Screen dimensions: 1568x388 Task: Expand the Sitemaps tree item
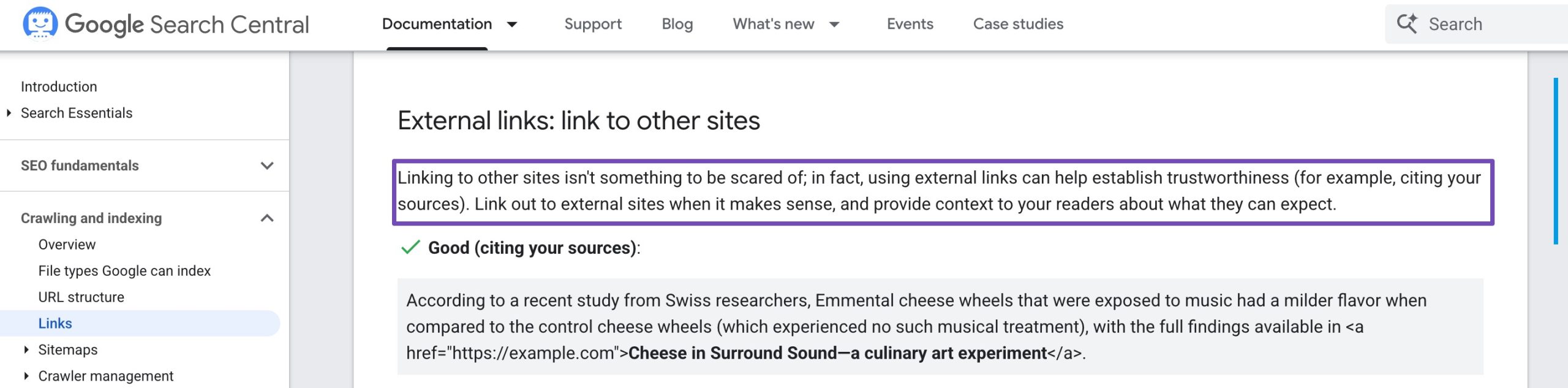pos(26,349)
